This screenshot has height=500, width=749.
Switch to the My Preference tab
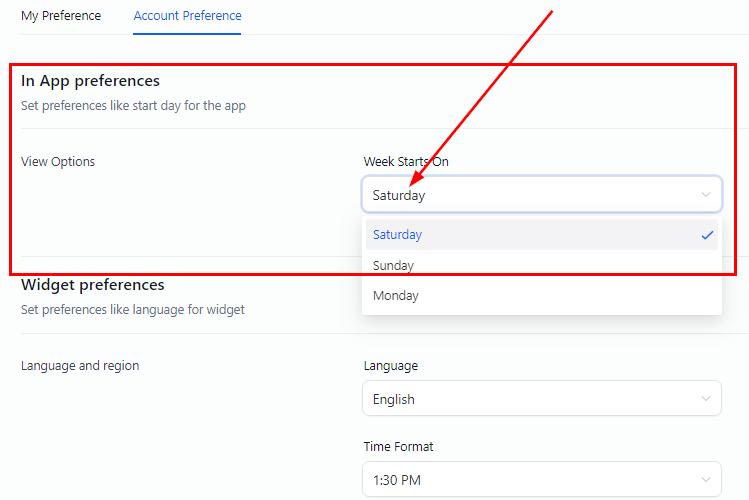(x=61, y=16)
